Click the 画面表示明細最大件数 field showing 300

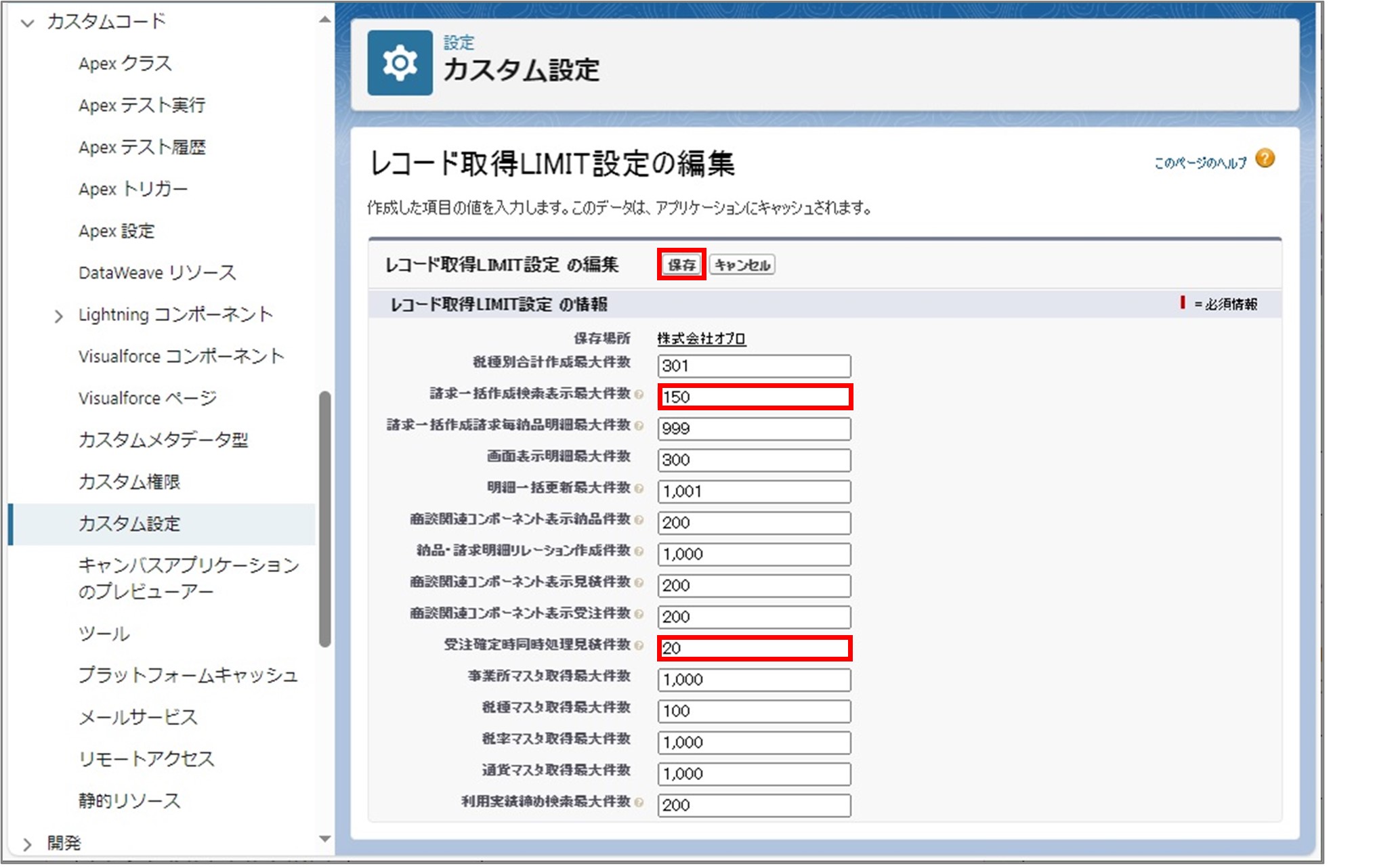(754, 460)
